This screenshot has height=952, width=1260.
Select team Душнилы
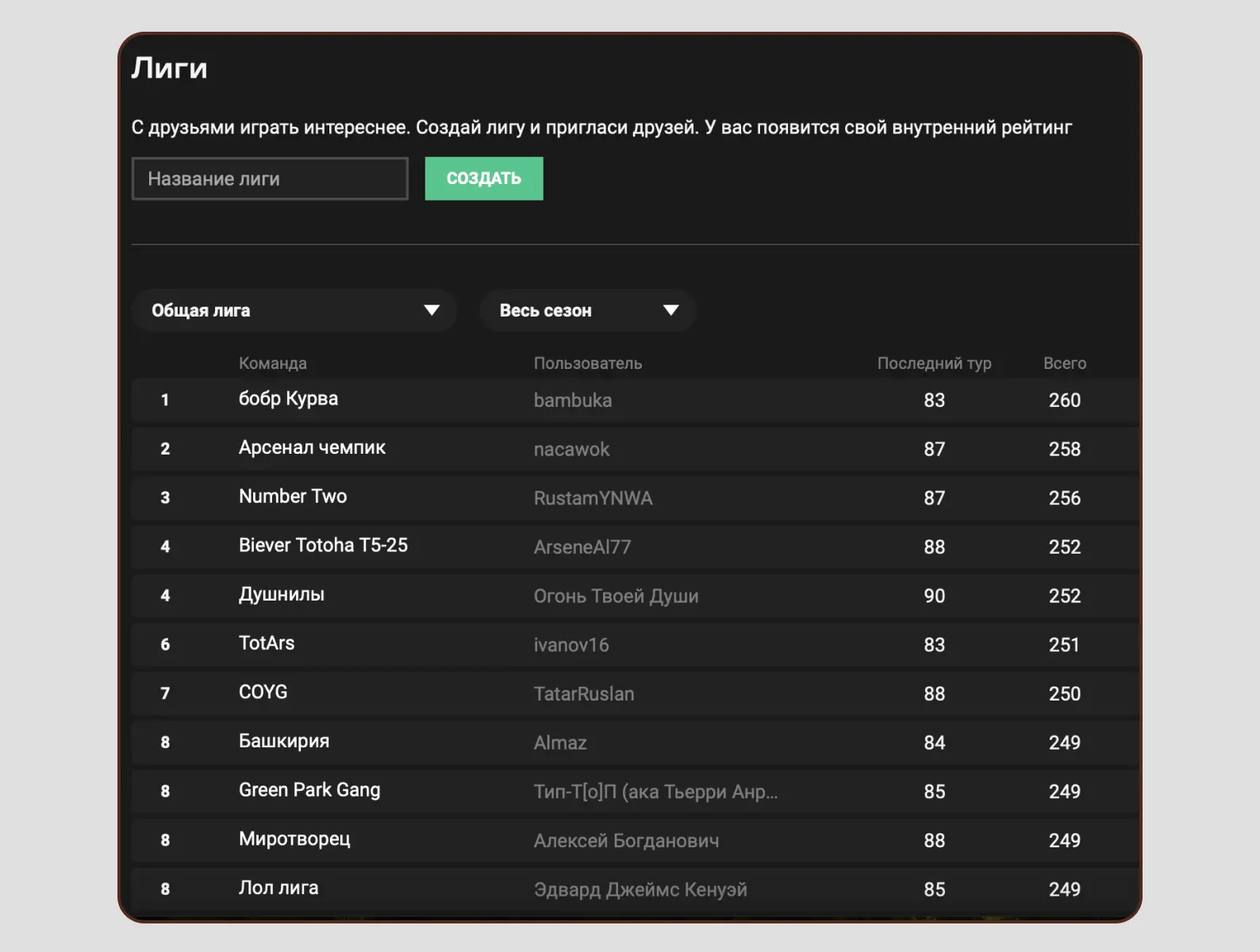(282, 594)
